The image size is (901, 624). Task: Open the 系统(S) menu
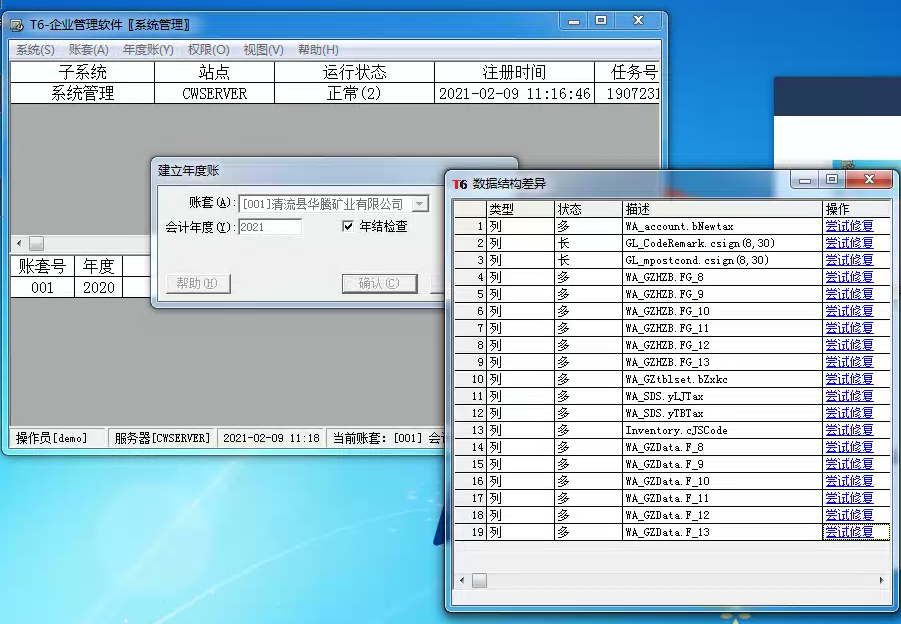coord(35,50)
